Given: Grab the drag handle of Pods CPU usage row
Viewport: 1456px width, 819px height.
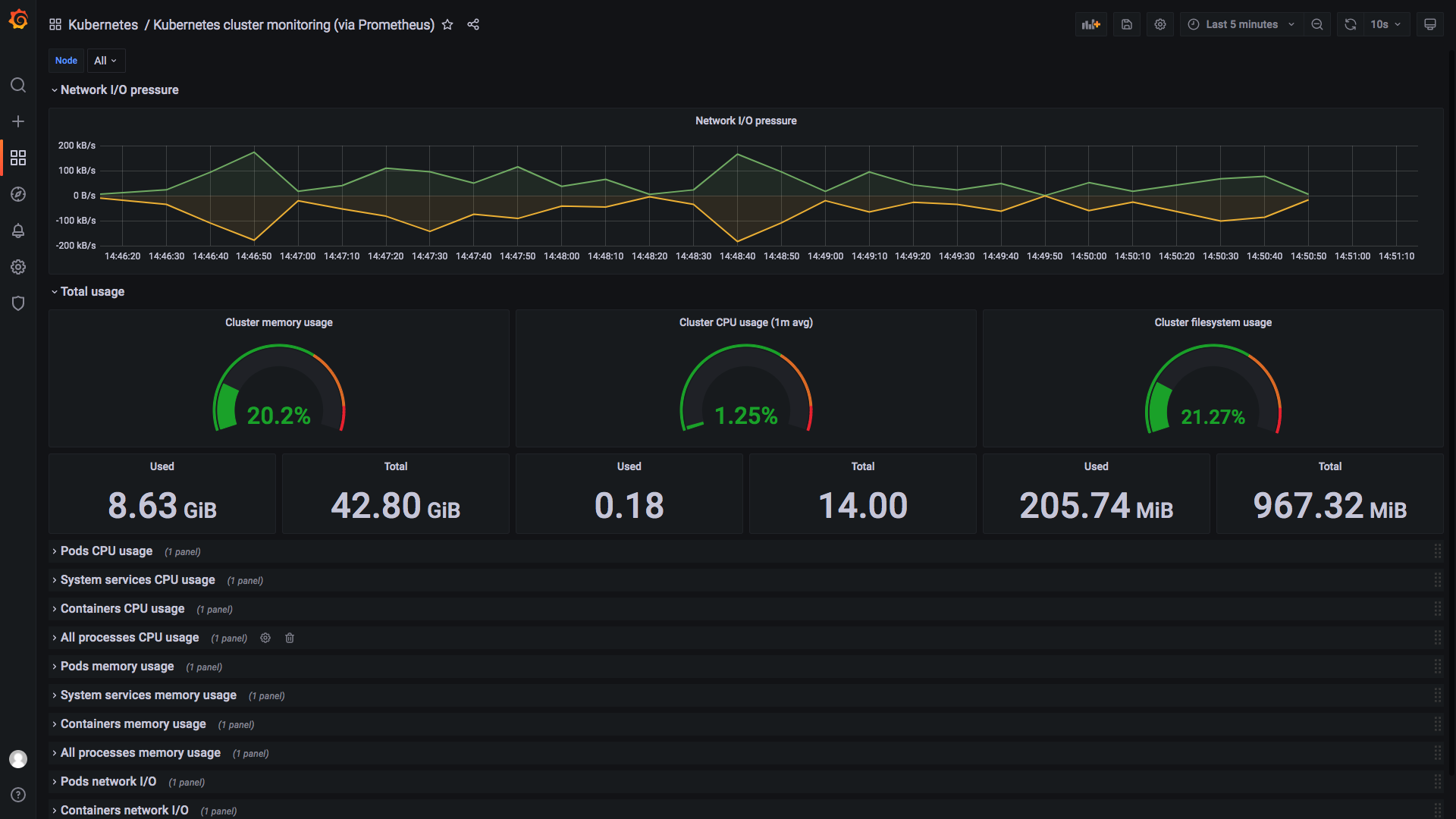Looking at the screenshot, I should (x=1437, y=551).
